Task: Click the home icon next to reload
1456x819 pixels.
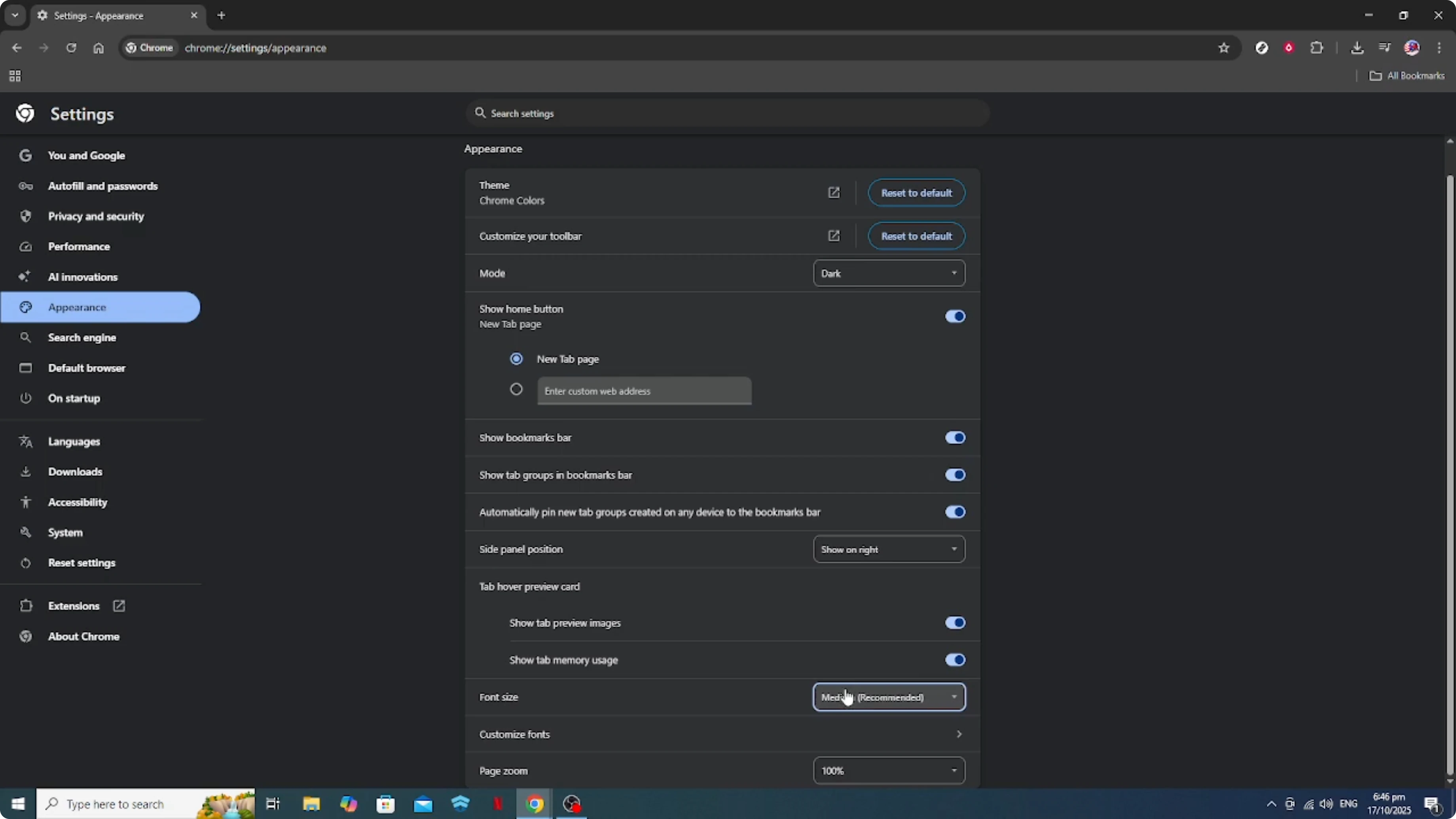Action: click(x=99, y=48)
